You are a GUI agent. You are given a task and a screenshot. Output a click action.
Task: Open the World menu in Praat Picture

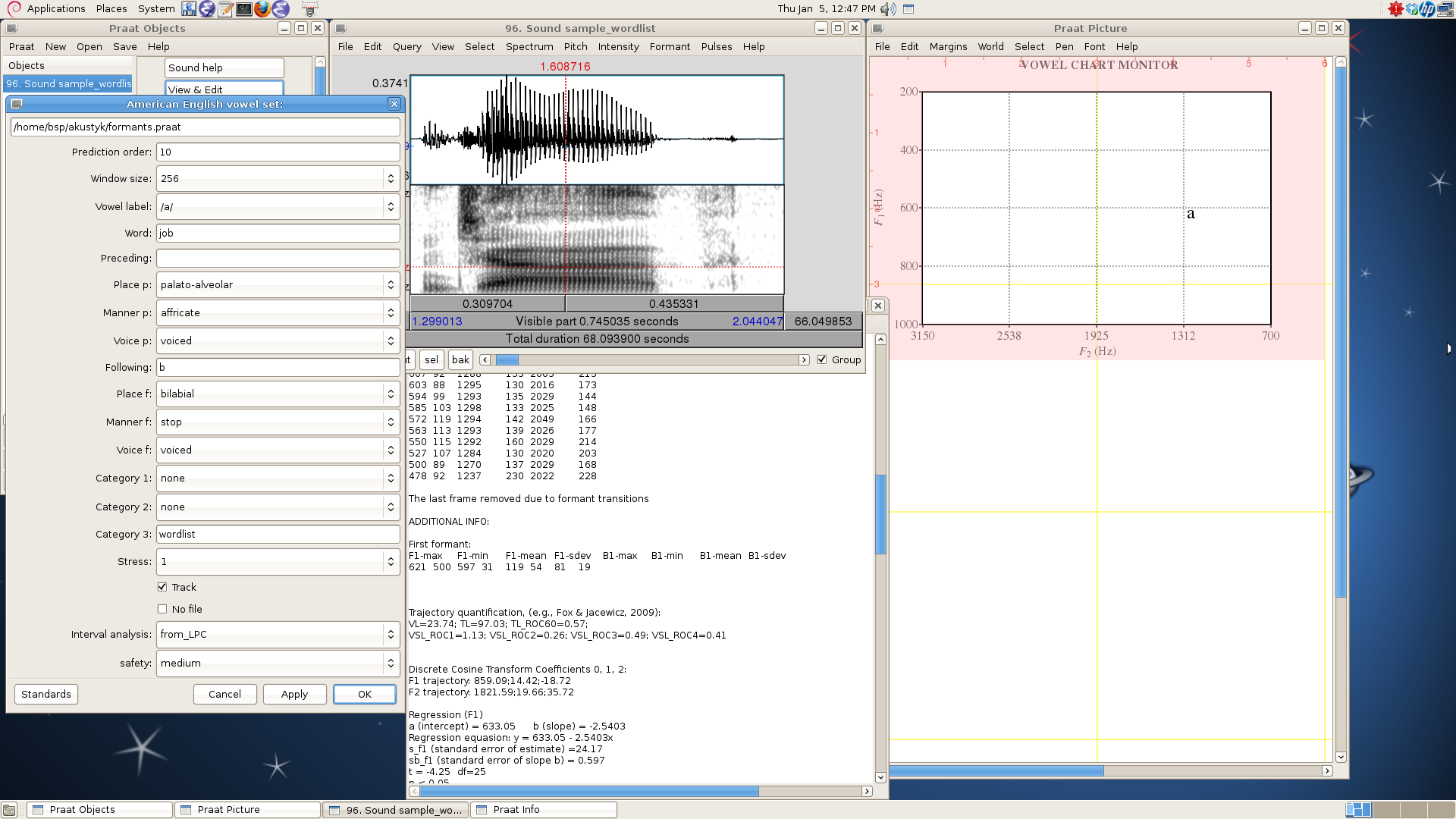[990, 46]
